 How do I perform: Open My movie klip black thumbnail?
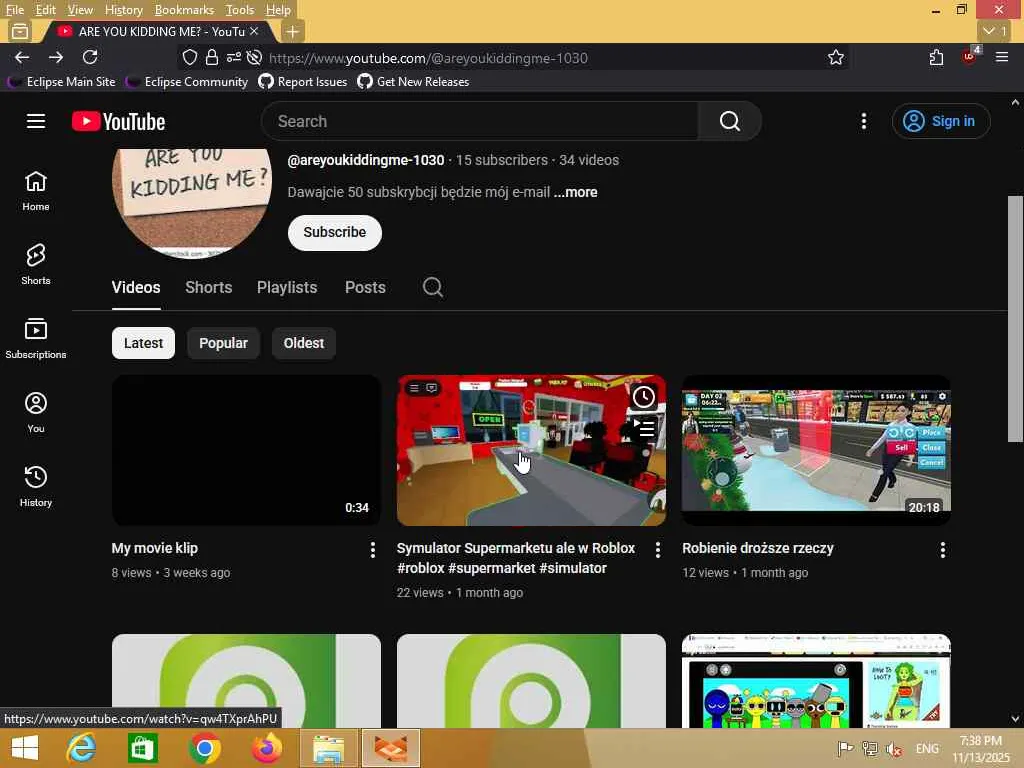click(246, 450)
